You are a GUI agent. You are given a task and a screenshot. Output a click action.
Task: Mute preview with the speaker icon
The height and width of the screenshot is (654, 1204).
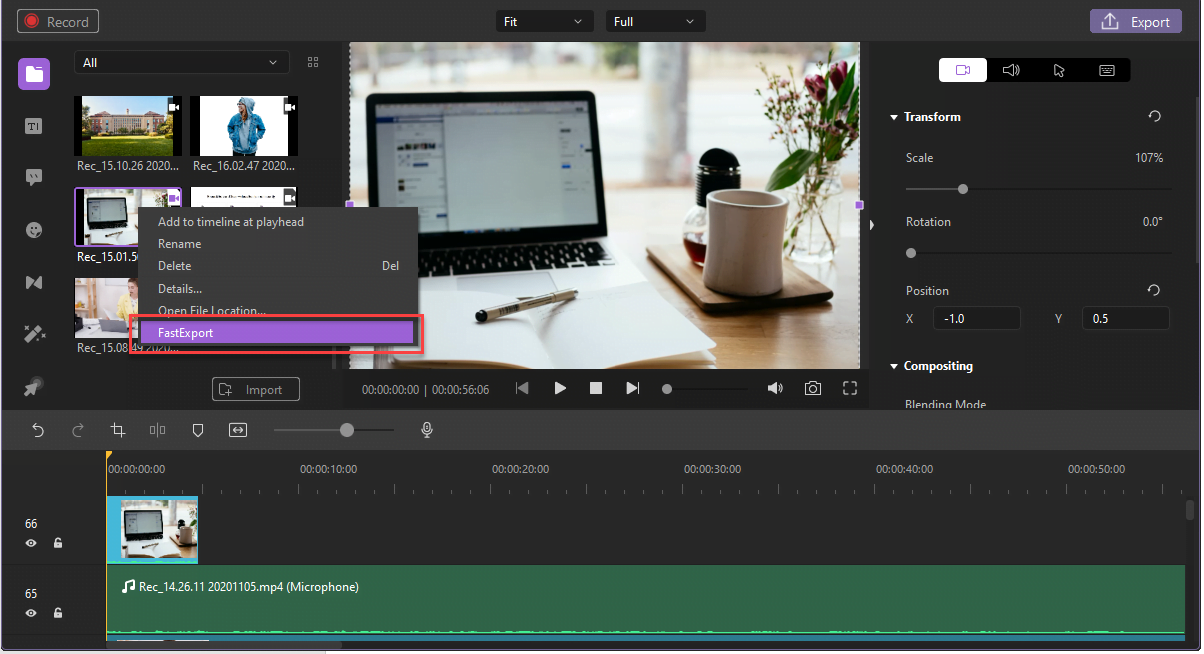[775, 388]
